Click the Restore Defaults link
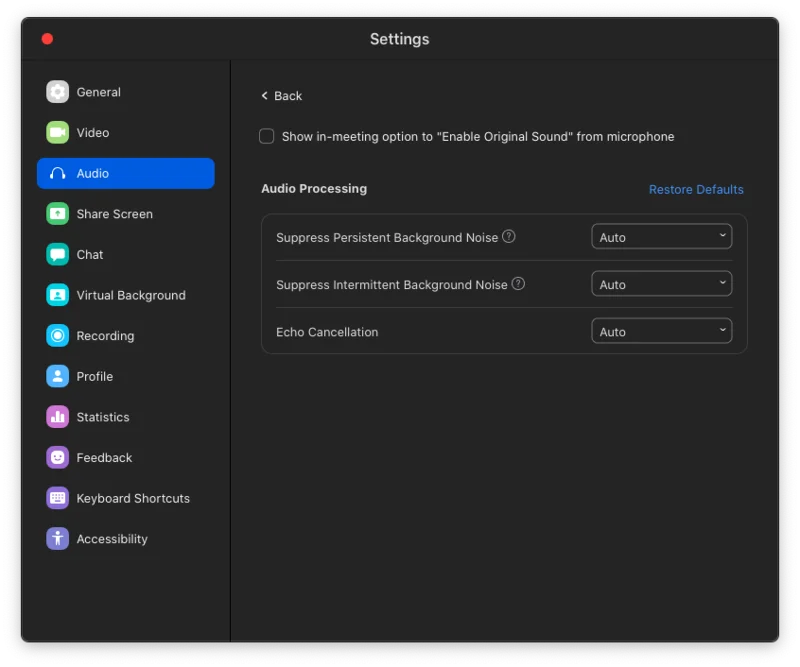The width and height of the screenshot is (800, 667). 696,190
